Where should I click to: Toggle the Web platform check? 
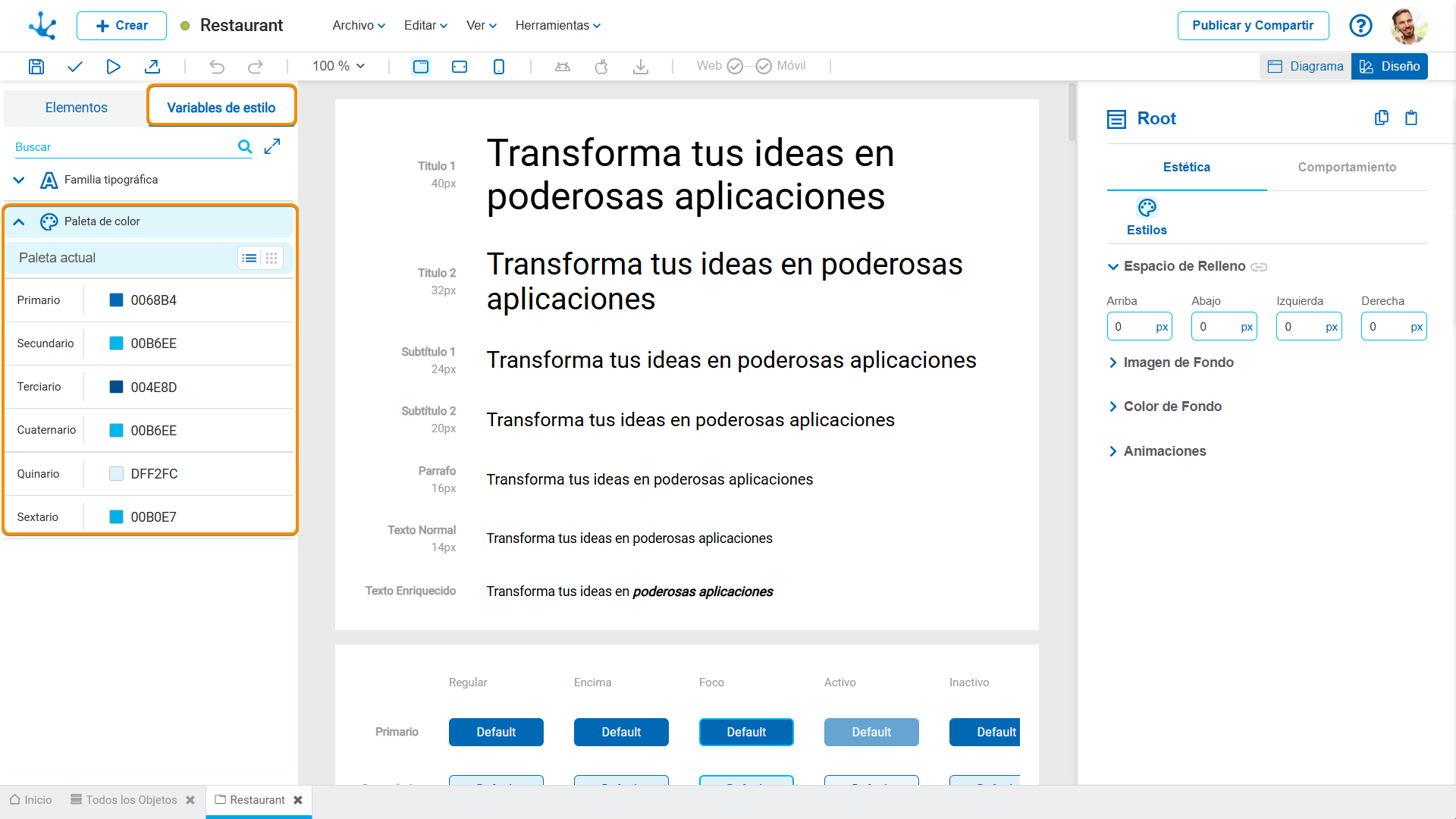[734, 67]
